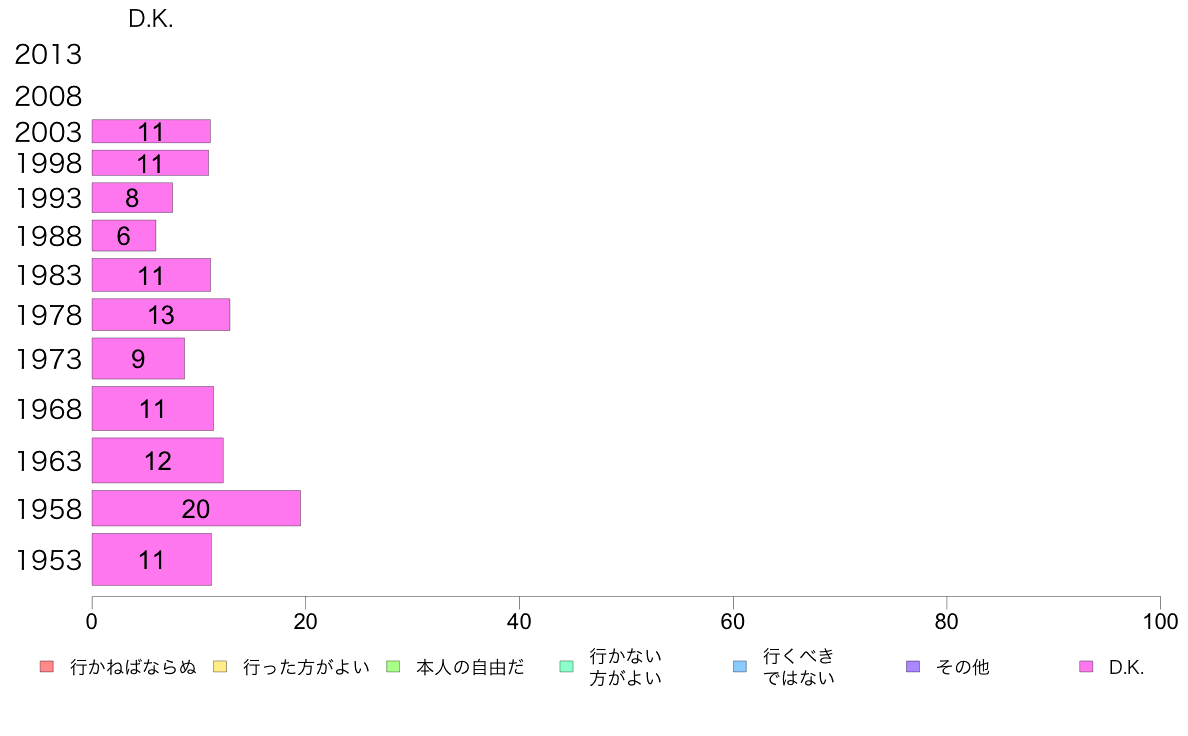This screenshot has height=736, width=1188.
Task: Click the 1963 bar labeled 12
Action: (158, 461)
